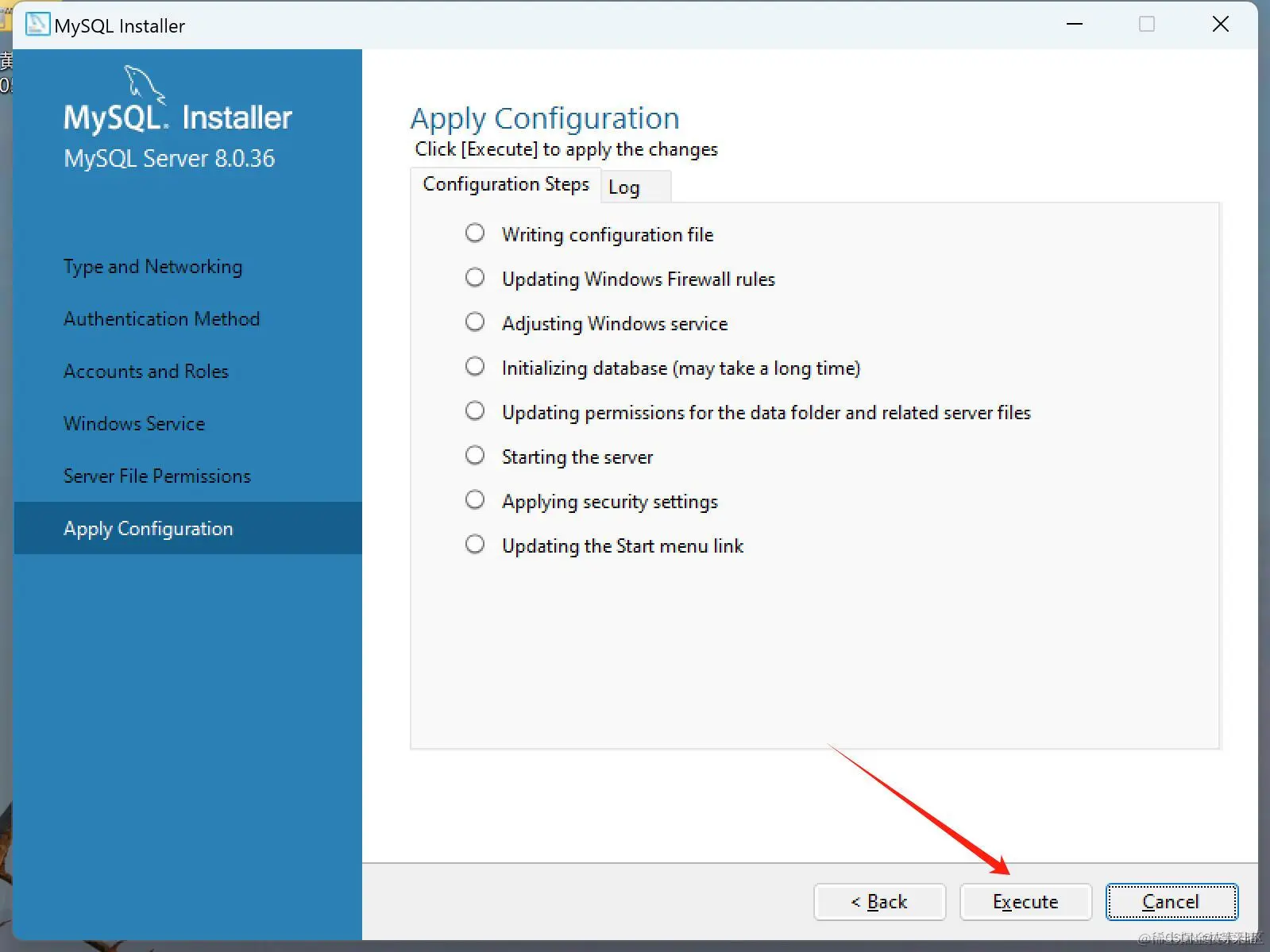Click 'Updating the Start menu link' text

pos(623,546)
